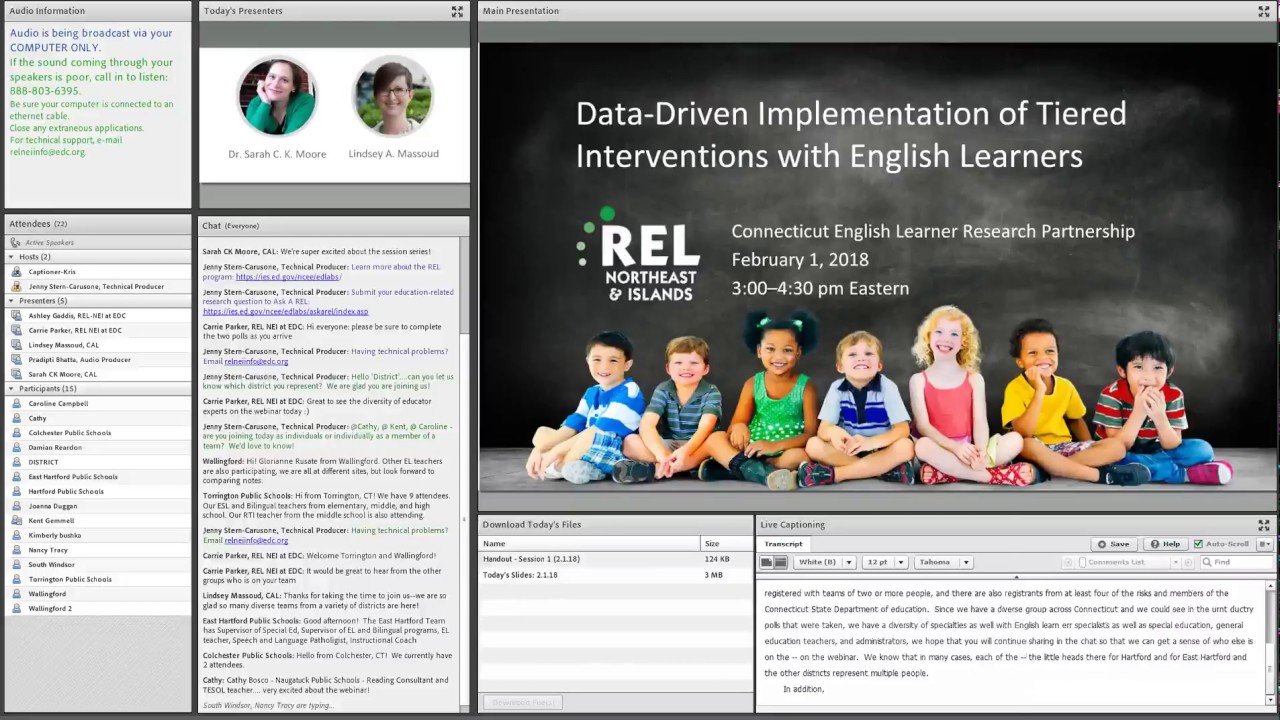Click participant icon beside DISTRICT
This screenshot has height=720, width=1280.
point(17,462)
